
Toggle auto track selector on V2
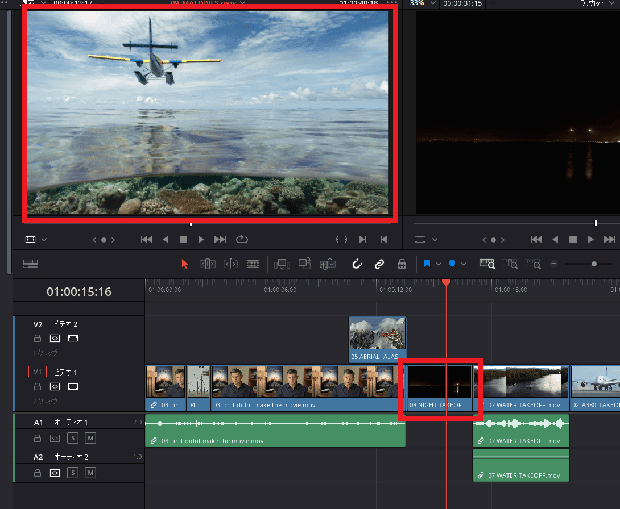[55, 338]
